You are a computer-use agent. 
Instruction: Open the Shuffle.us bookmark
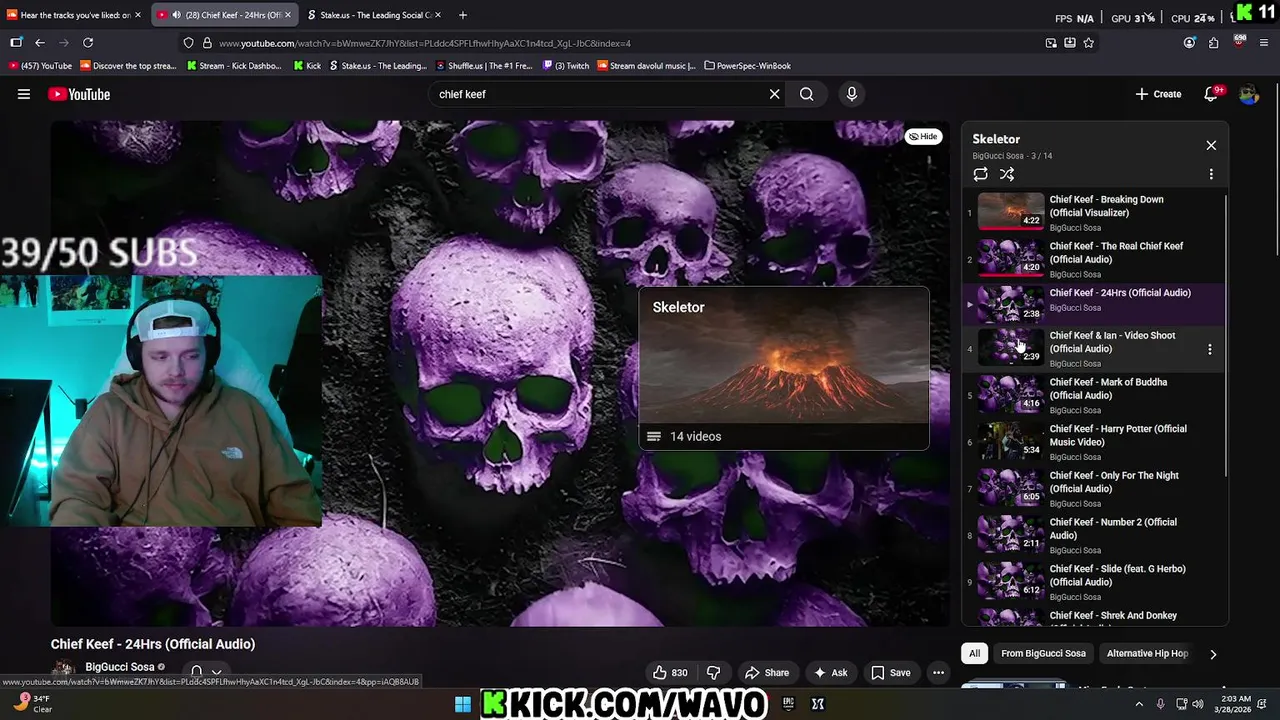(x=485, y=66)
